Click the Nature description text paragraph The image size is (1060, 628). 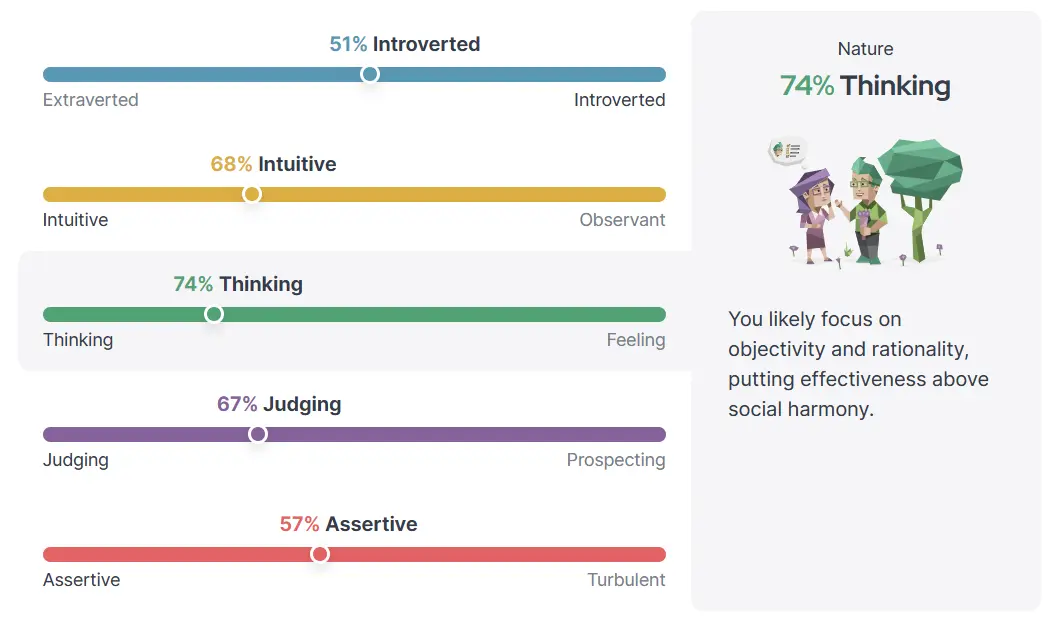pos(858,364)
